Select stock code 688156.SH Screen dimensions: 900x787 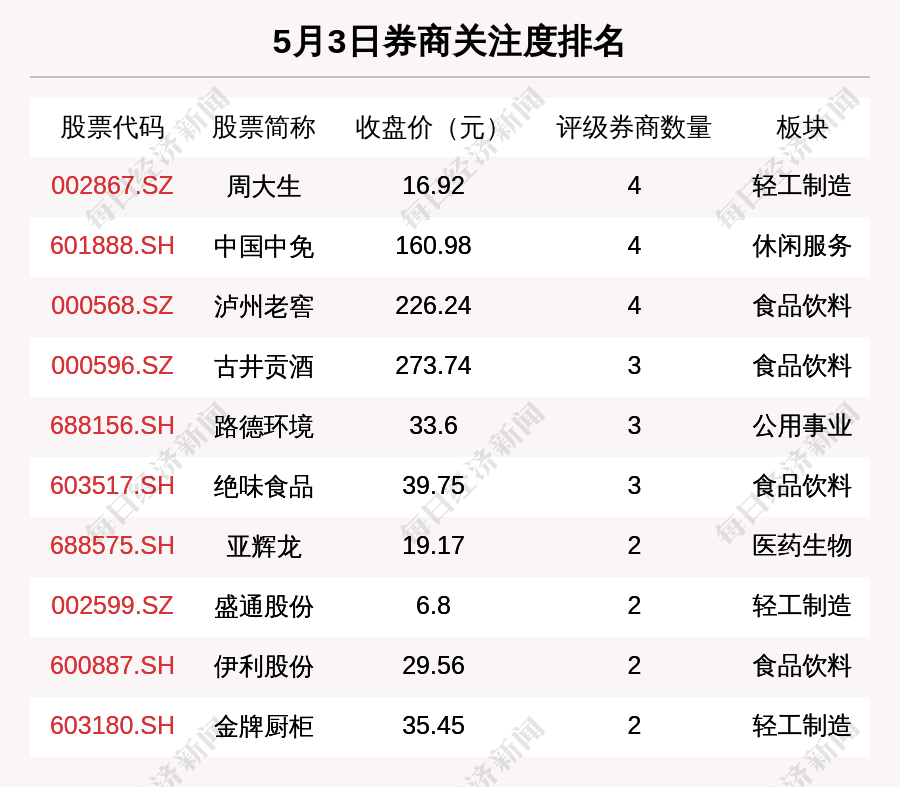112,426
